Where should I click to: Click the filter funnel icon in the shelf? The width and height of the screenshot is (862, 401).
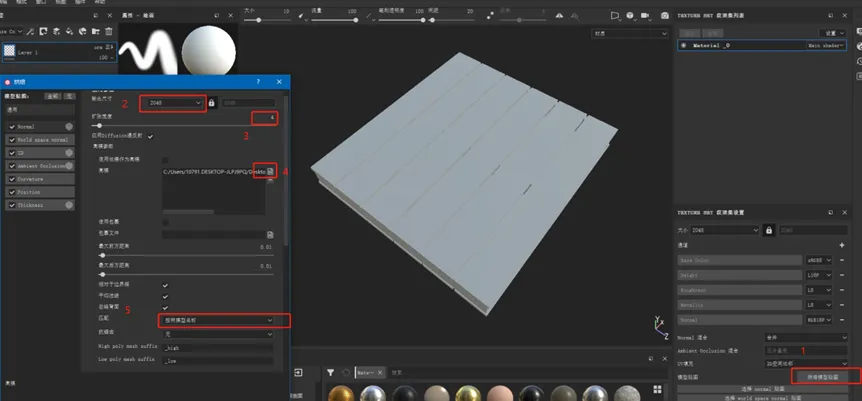pyautogui.click(x=331, y=372)
